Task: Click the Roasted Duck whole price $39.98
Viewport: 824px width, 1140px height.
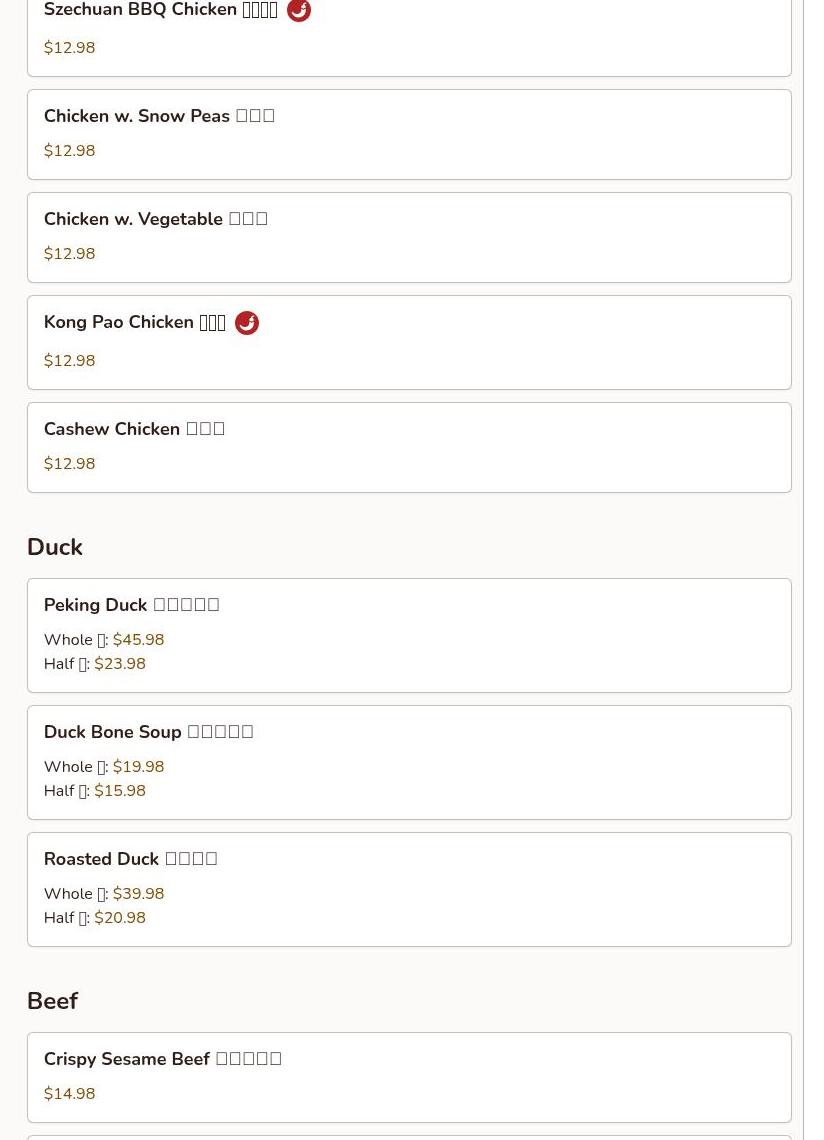Action: tap(138, 894)
